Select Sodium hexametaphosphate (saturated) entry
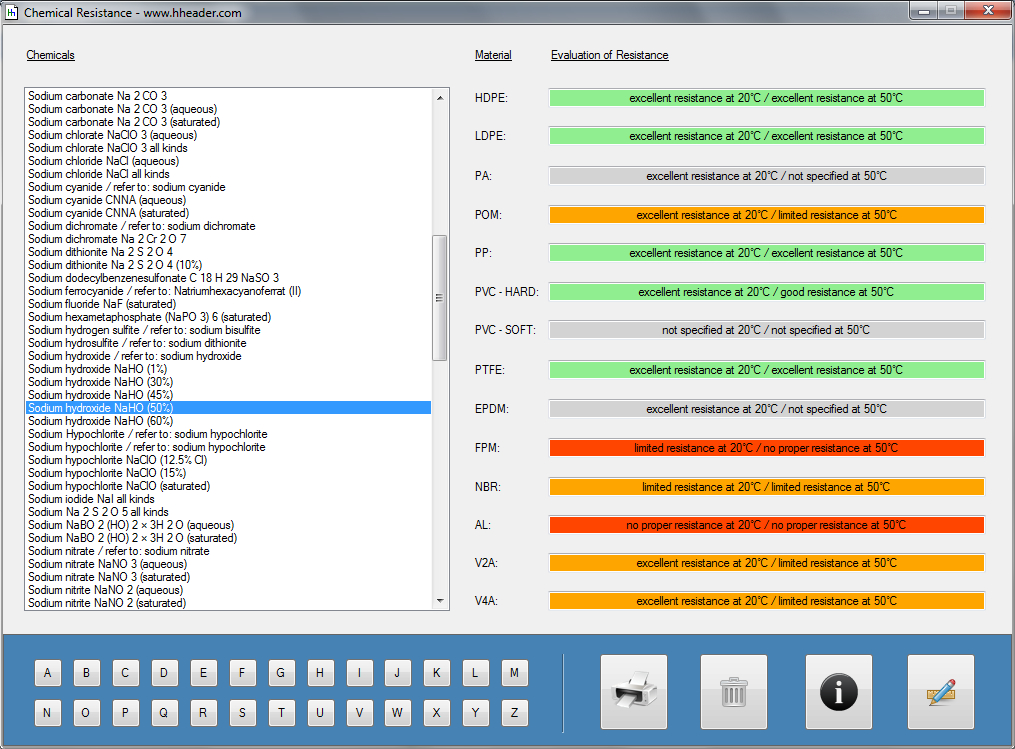The height and width of the screenshot is (749, 1015). (229, 317)
